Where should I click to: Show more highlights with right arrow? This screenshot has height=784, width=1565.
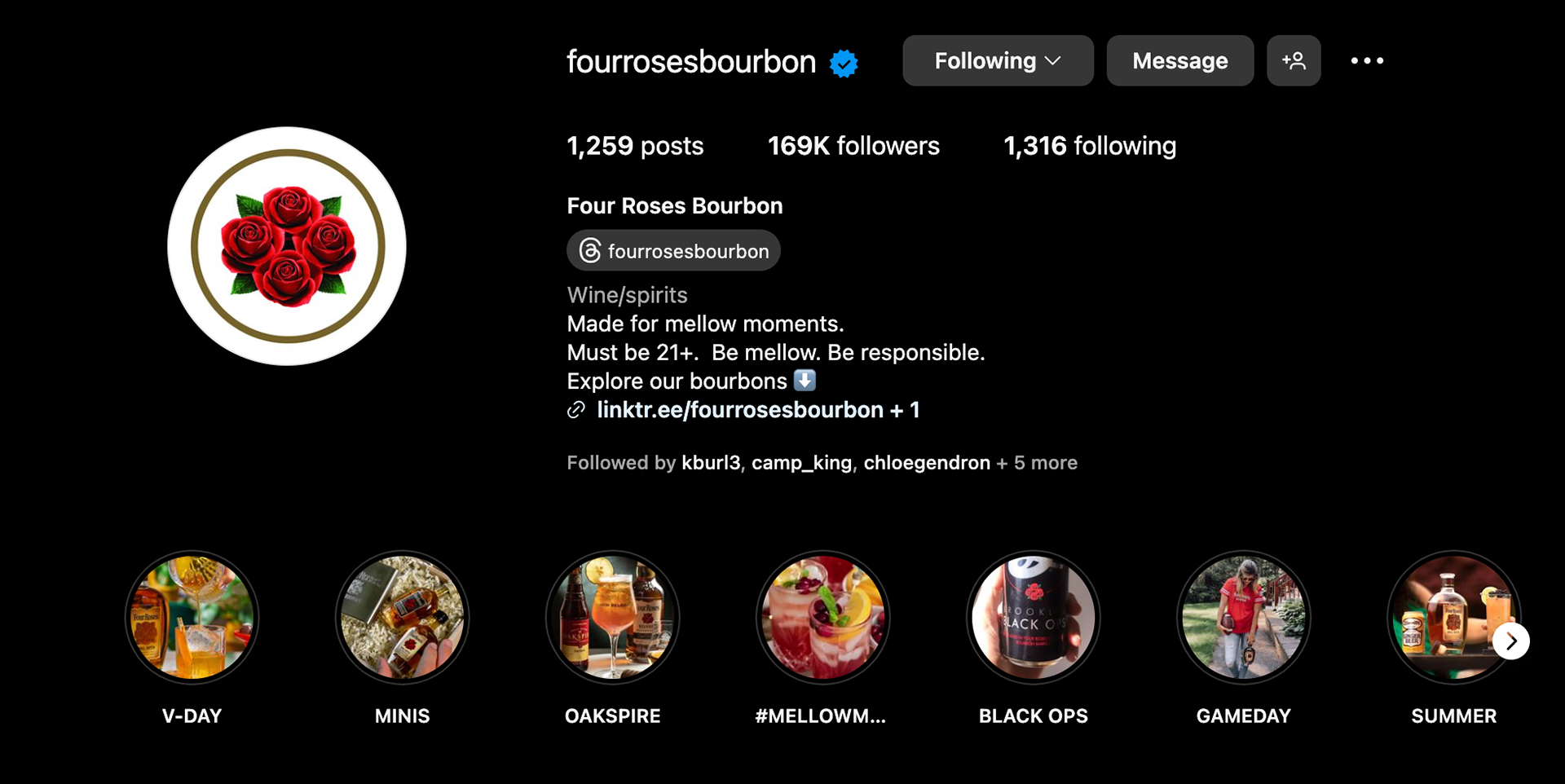click(x=1511, y=641)
